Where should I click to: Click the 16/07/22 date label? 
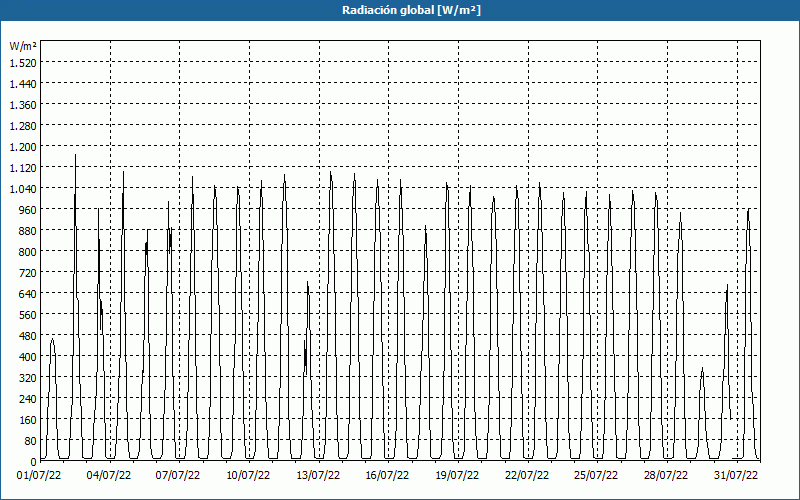click(387, 476)
